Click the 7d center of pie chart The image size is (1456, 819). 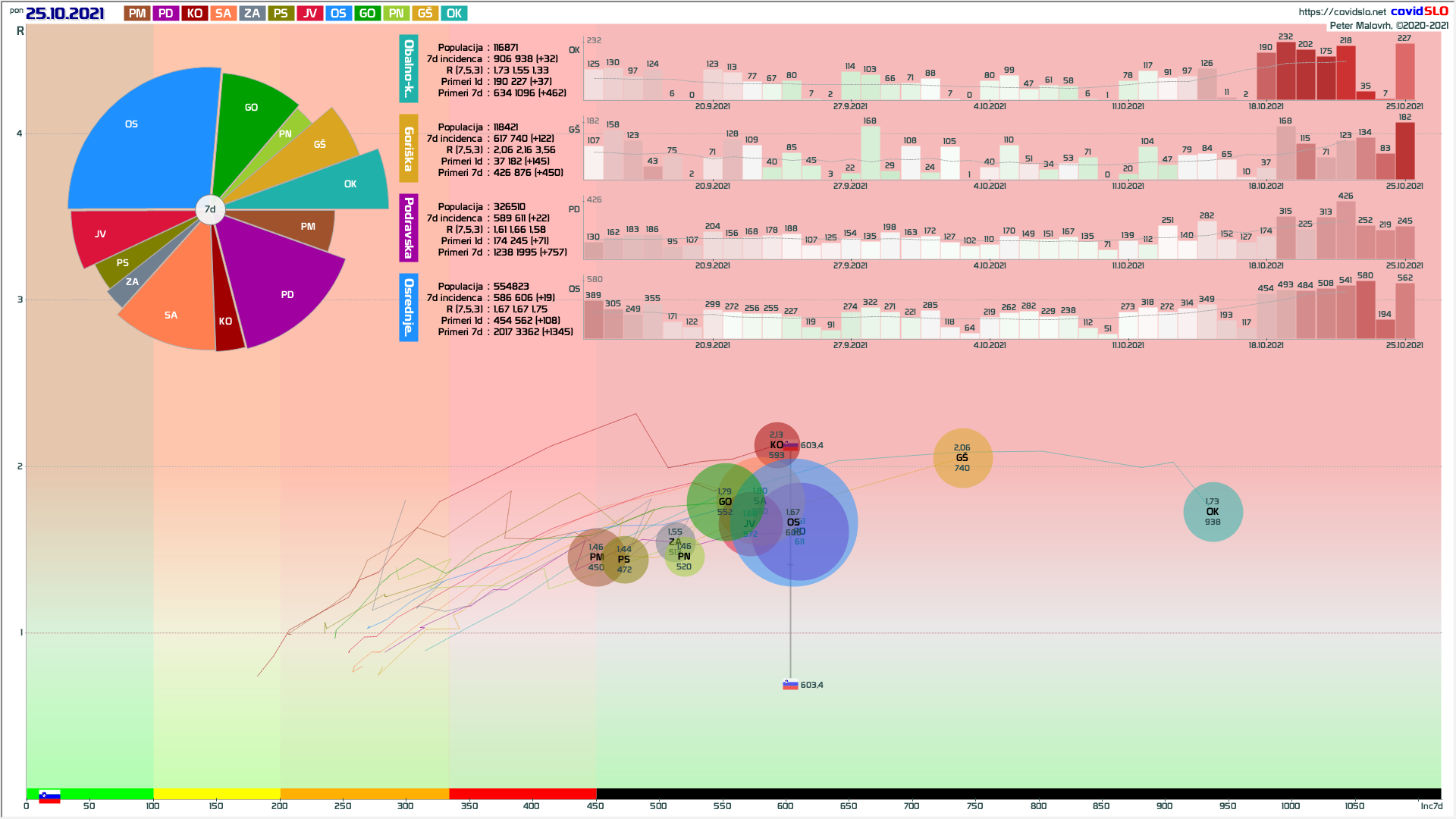(210, 209)
